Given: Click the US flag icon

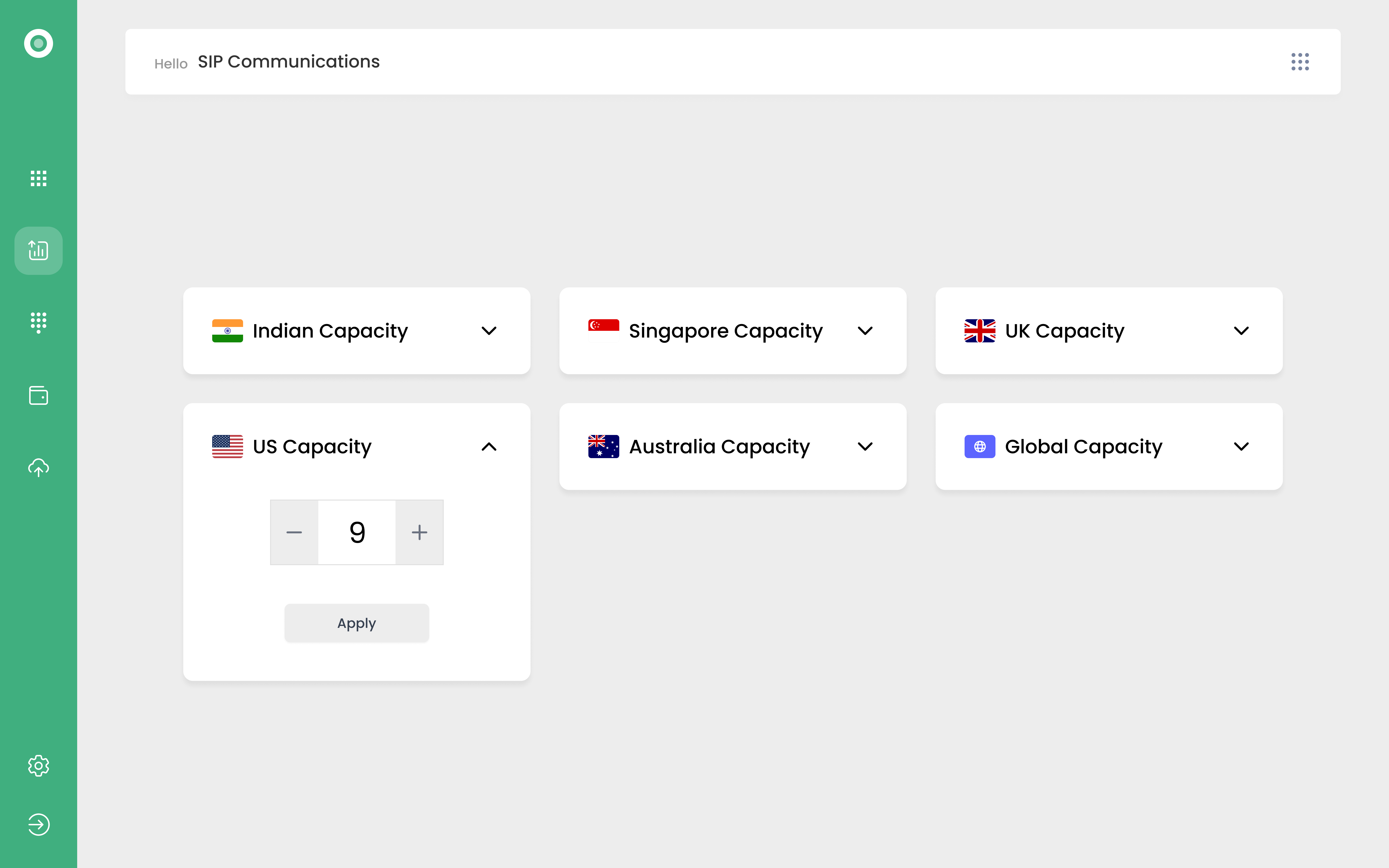Looking at the screenshot, I should point(227,447).
